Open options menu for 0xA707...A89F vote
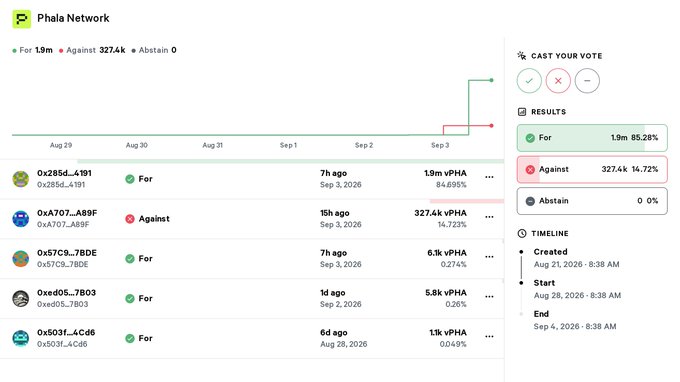Viewport: 680px width, 382px height. pos(489,217)
